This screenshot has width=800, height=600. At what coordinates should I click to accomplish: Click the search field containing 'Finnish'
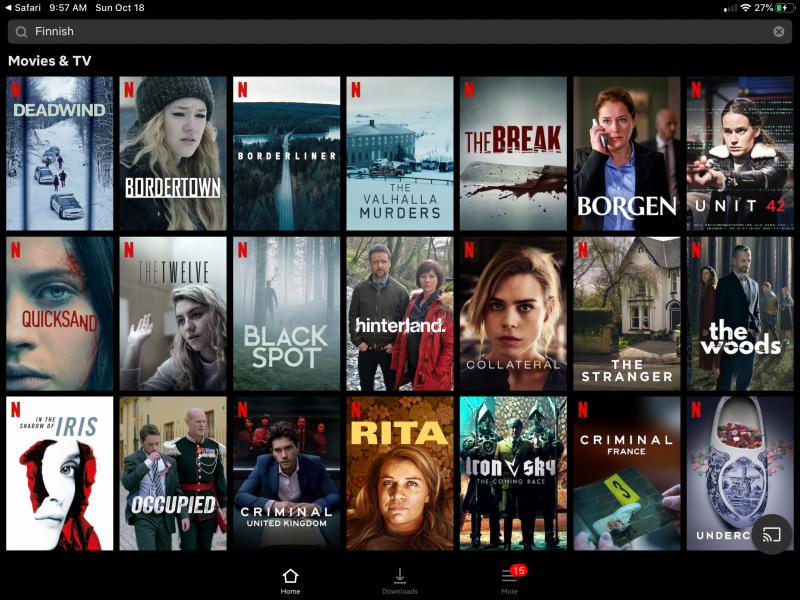pos(400,32)
